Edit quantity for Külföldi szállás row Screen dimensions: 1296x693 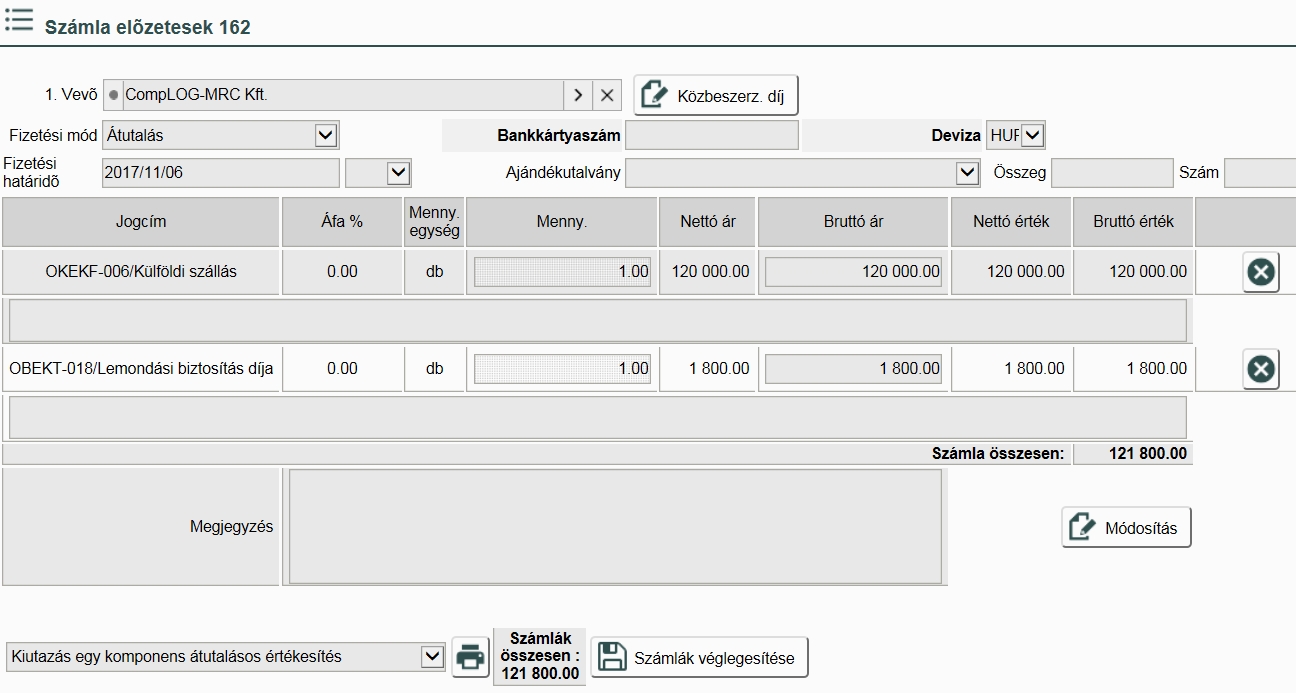point(561,272)
